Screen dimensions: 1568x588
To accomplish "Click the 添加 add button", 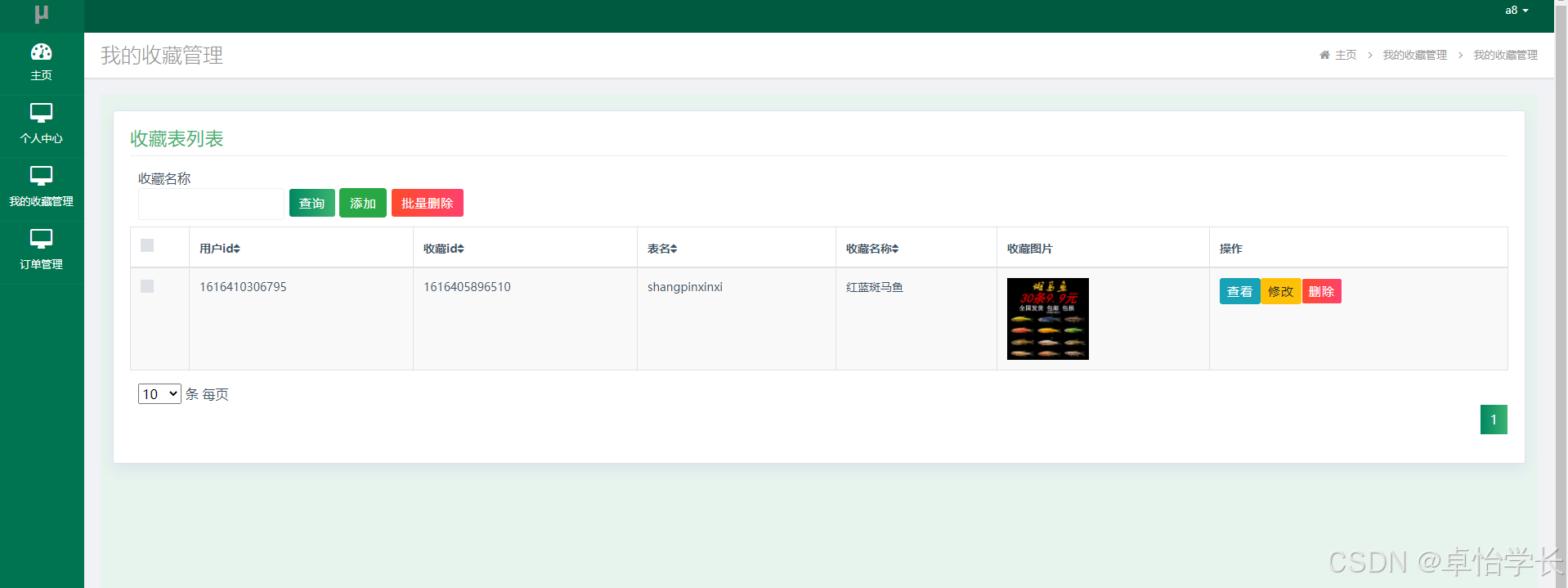I will pyautogui.click(x=362, y=204).
